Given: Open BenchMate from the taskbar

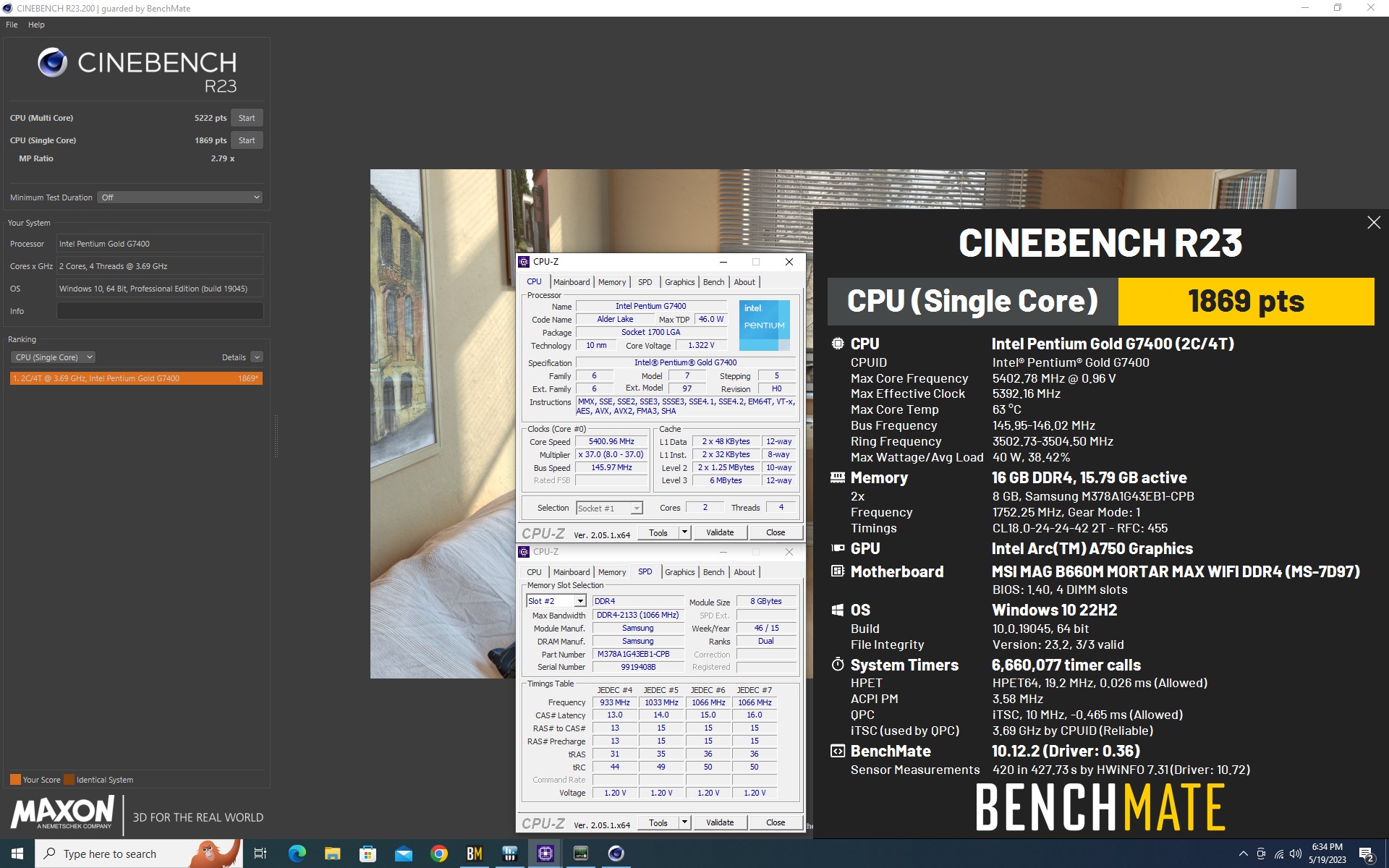Looking at the screenshot, I should click(475, 854).
